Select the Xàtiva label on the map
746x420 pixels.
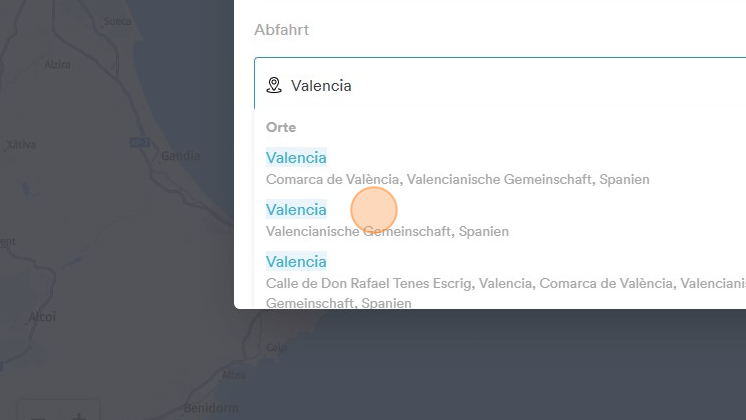(x=21, y=145)
